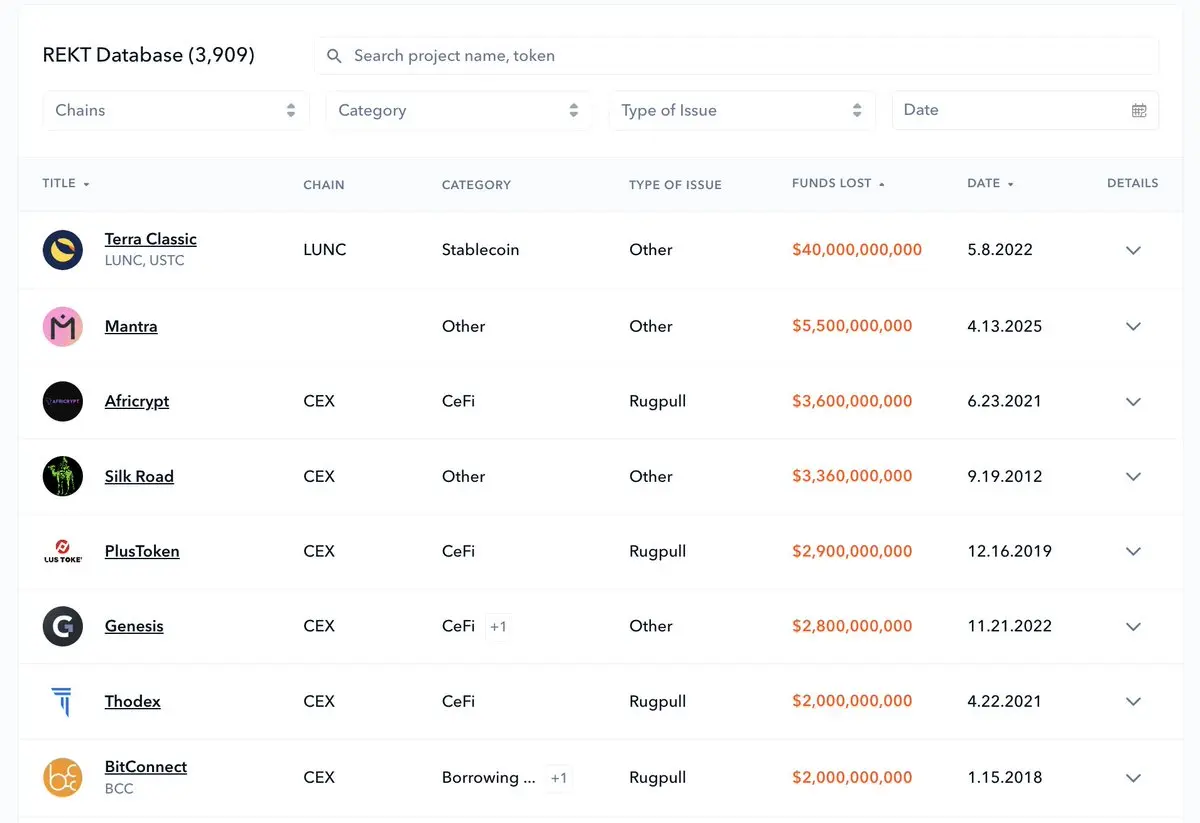Open the Thodex project link
Screen dimensions: 1200x823
(133, 701)
